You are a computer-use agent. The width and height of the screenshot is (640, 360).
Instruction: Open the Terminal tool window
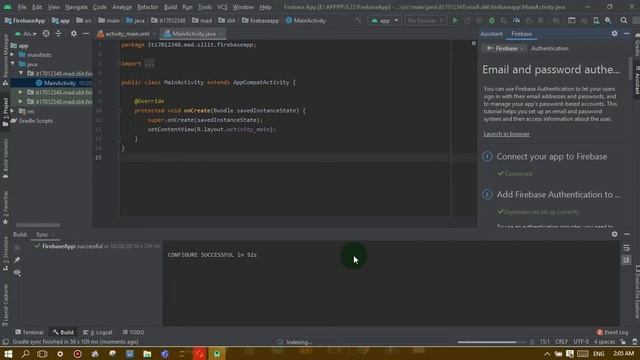click(x=29, y=332)
